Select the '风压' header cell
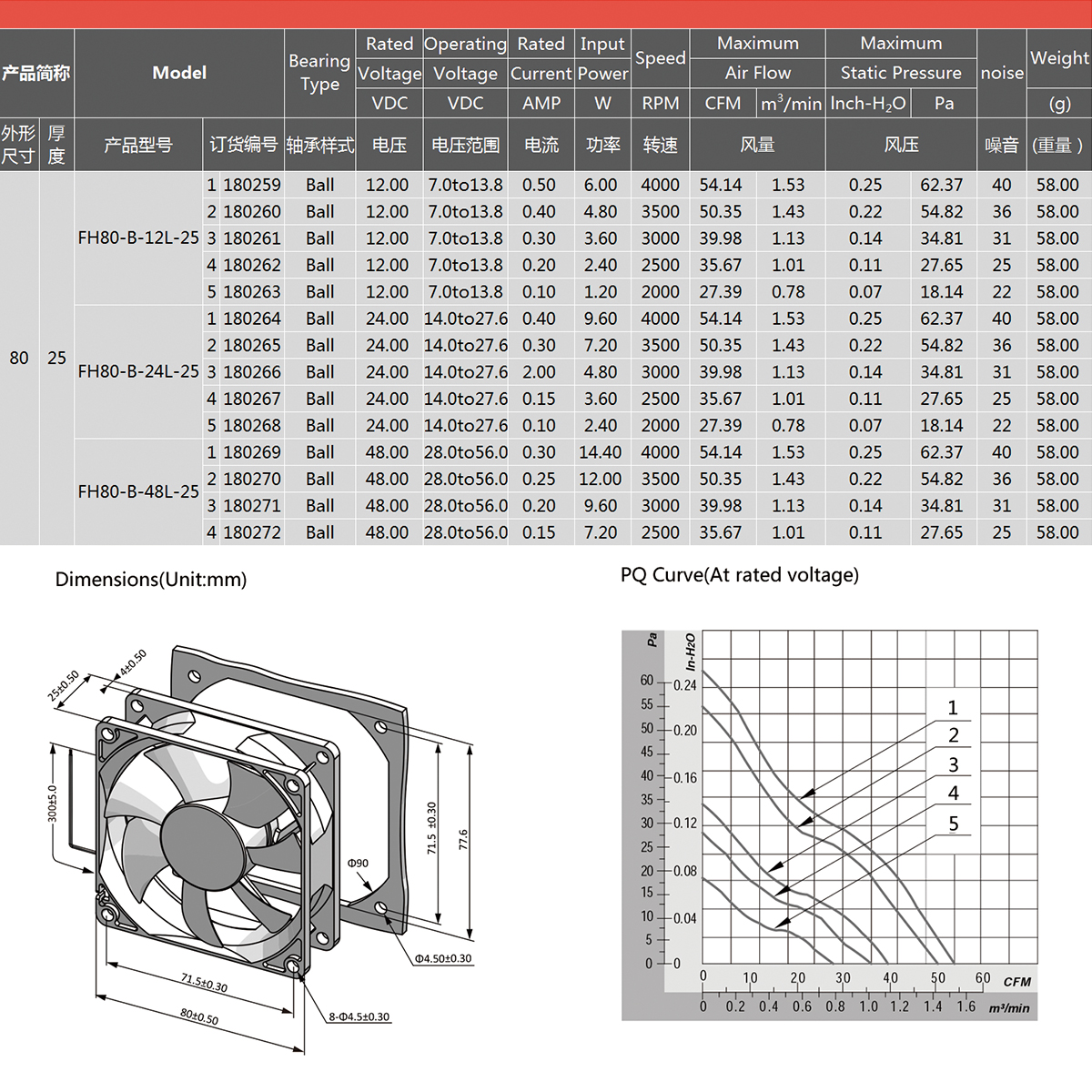The image size is (1092, 1092). point(901,145)
